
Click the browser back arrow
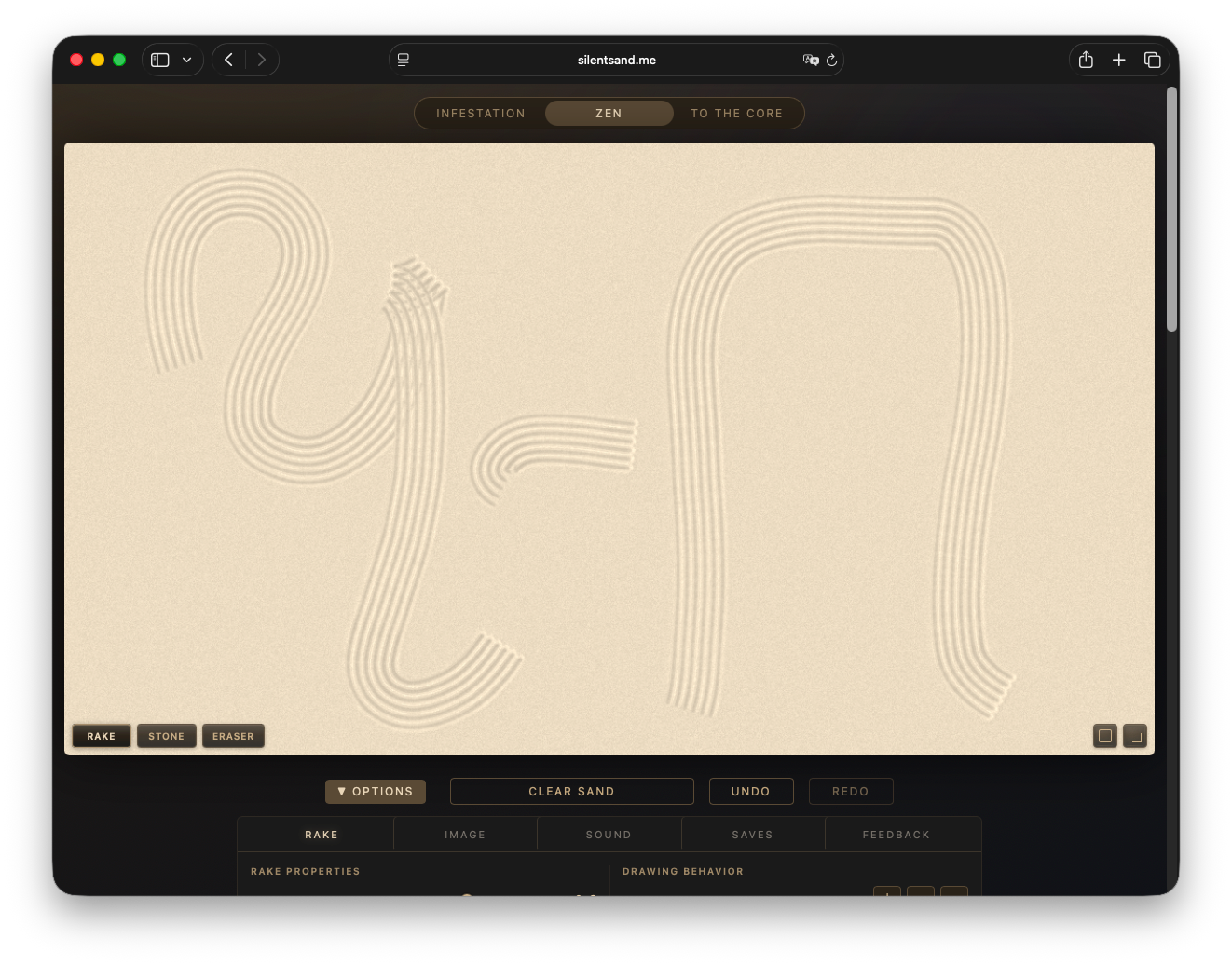coord(228,60)
